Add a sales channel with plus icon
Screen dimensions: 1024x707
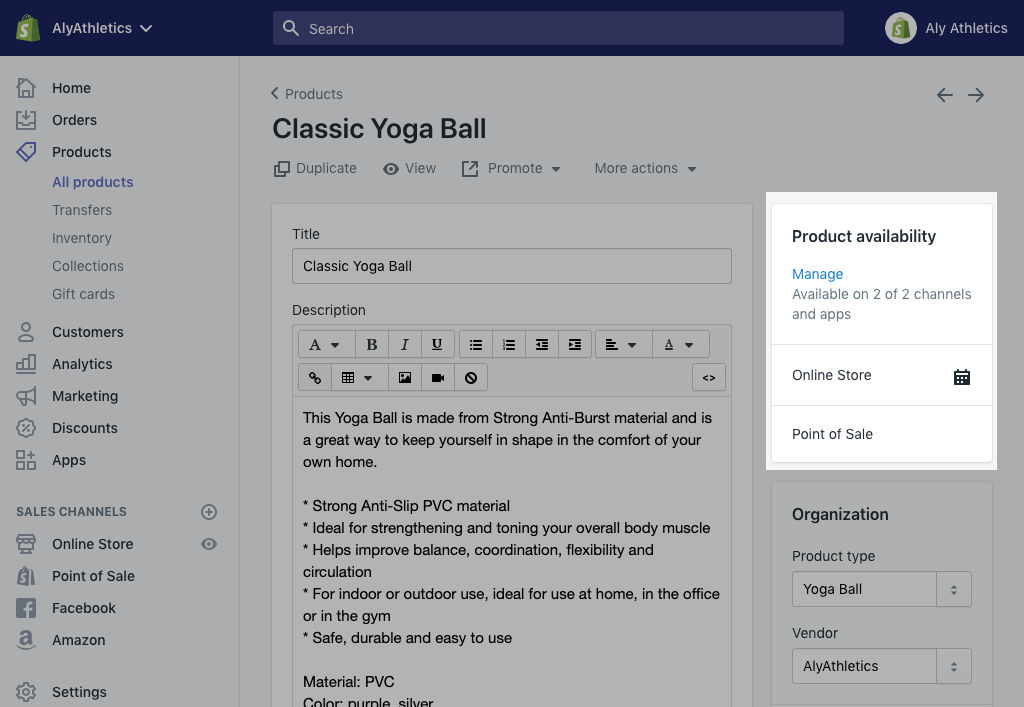click(209, 512)
